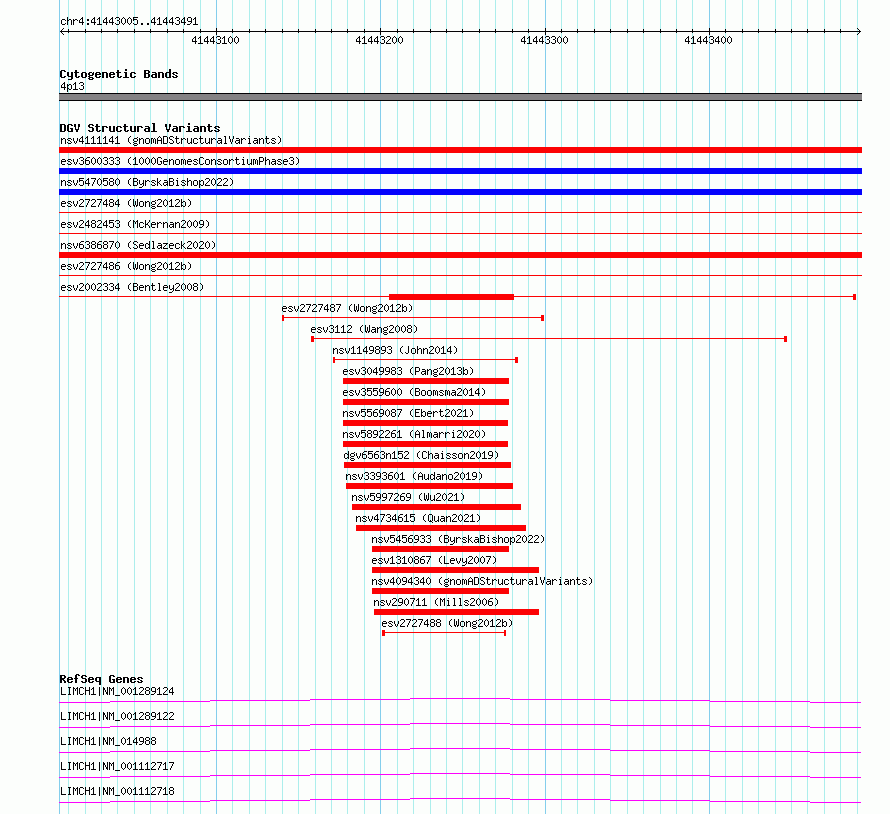Click the blue bar under esv3600333
Screen dimensions: 890x814
point(460,171)
